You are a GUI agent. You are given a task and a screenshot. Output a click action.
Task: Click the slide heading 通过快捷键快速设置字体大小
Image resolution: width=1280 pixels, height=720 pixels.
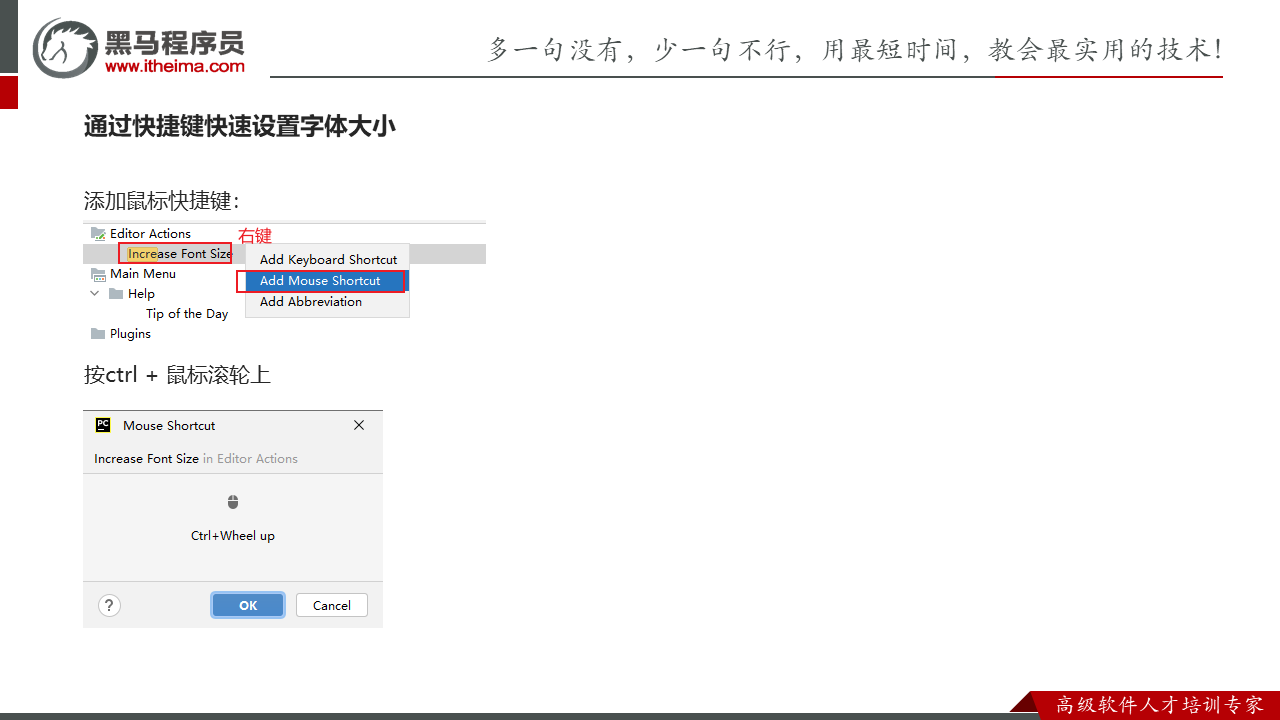[x=240, y=127]
